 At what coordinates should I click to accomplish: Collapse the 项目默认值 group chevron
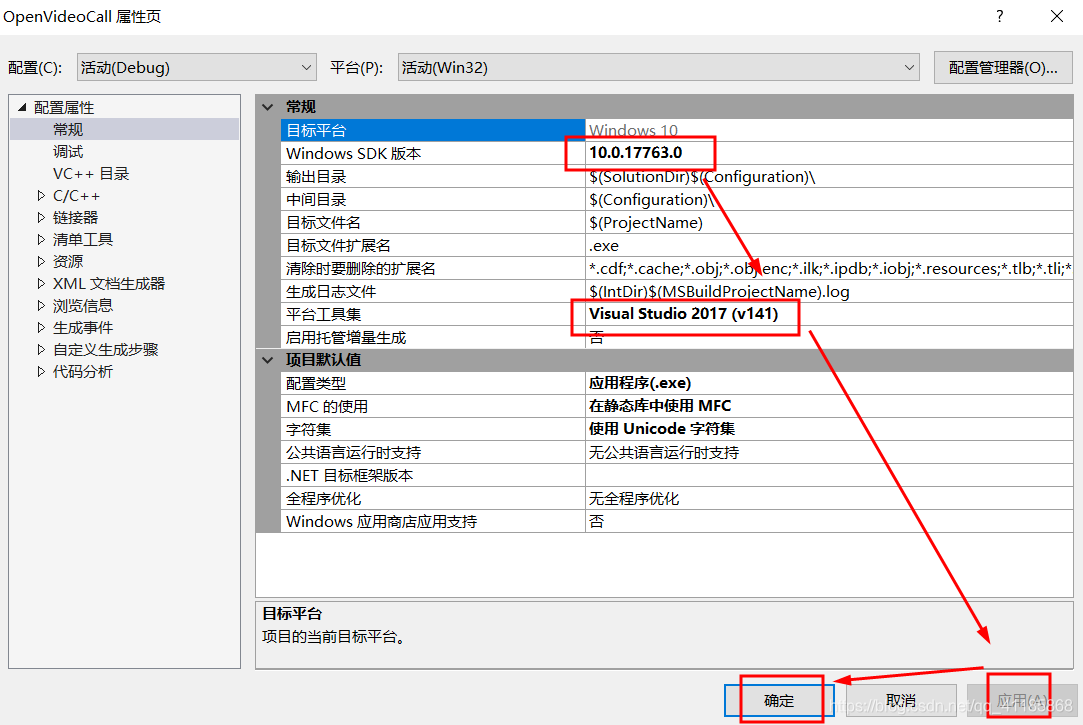point(268,360)
